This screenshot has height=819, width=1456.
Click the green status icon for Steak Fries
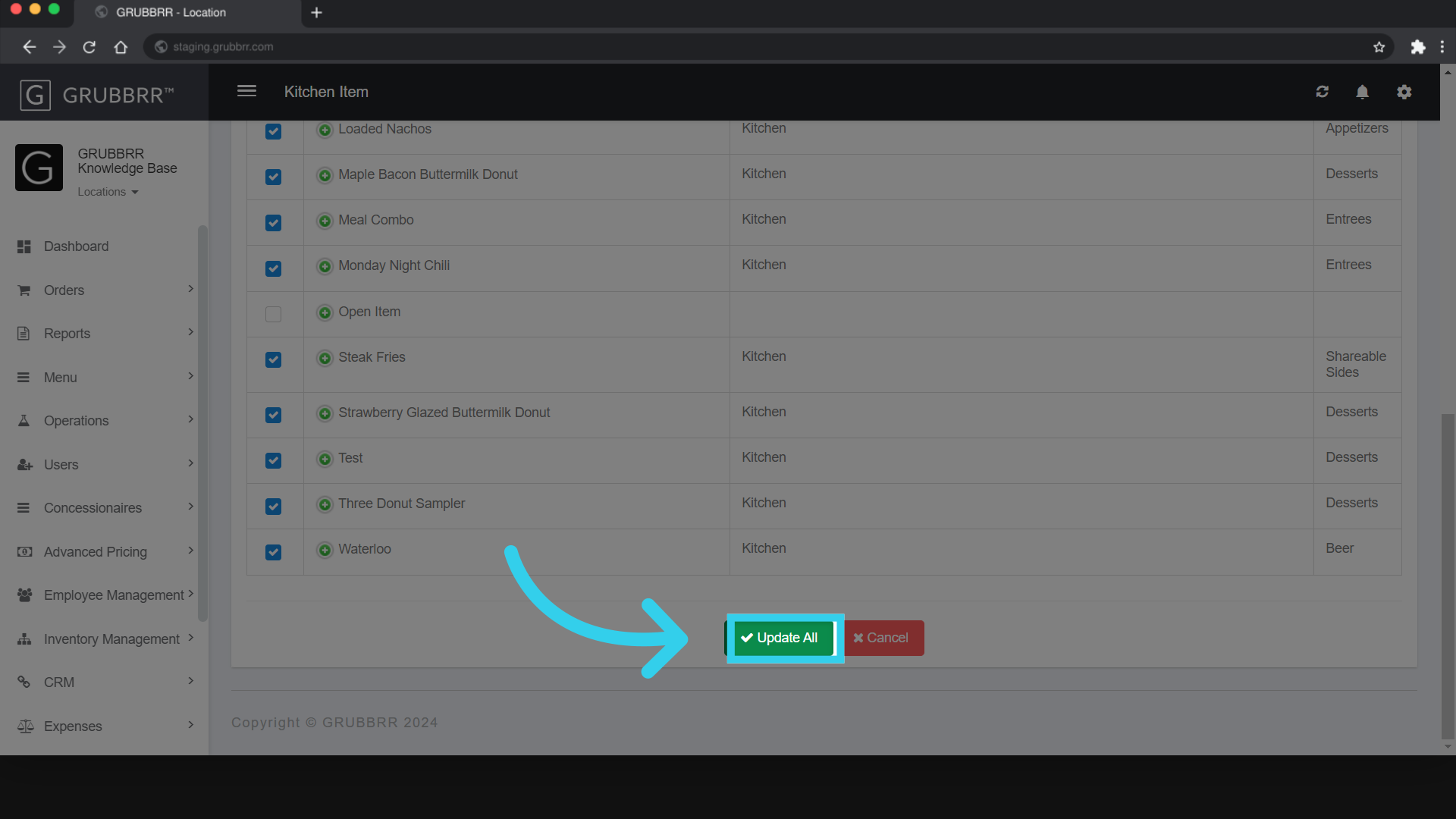click(x=325, y=358)
